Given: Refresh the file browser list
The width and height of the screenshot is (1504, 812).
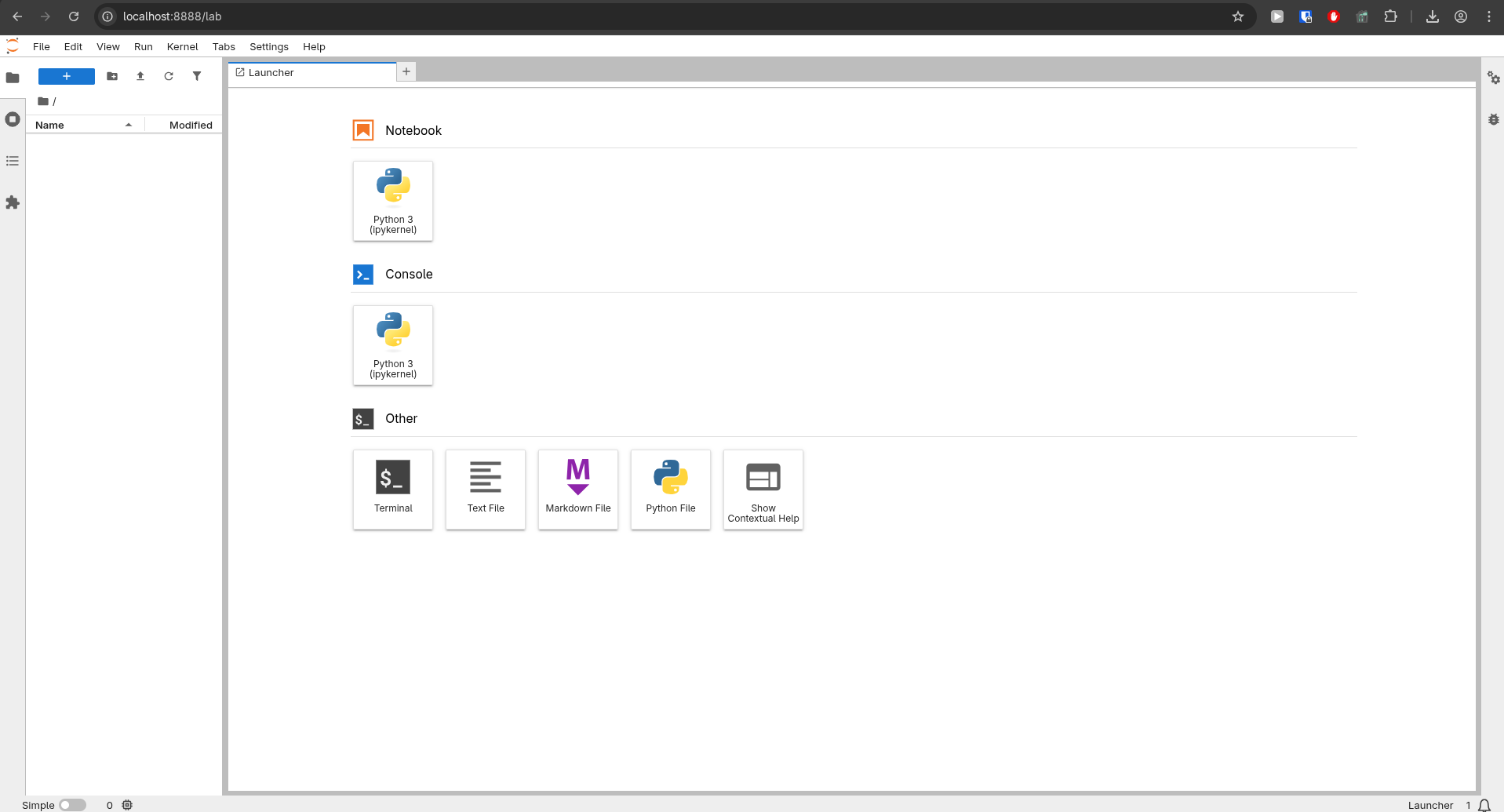Looking at the screenshot, I should 169,76.
